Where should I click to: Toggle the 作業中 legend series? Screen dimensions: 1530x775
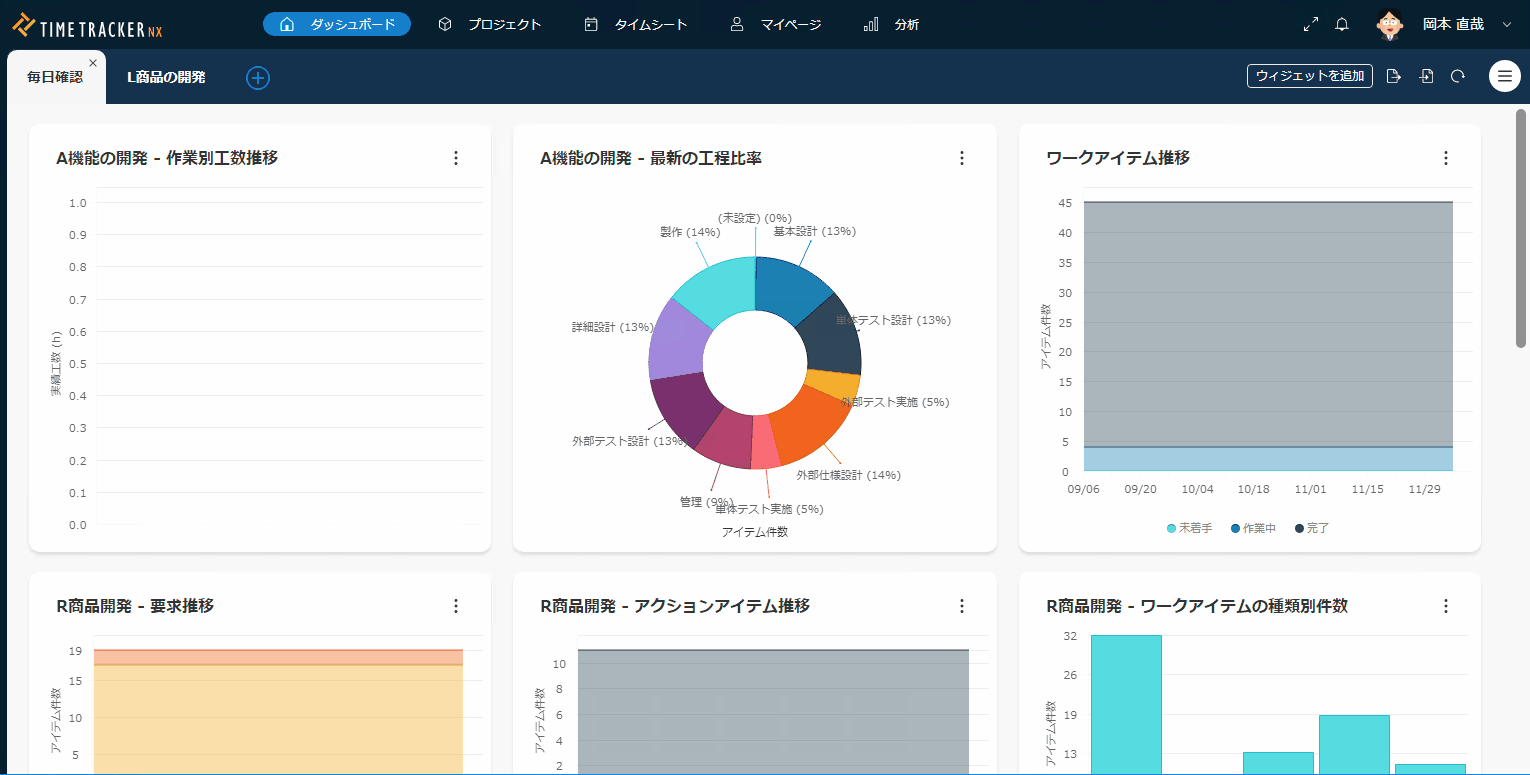tap(1252, 528)
